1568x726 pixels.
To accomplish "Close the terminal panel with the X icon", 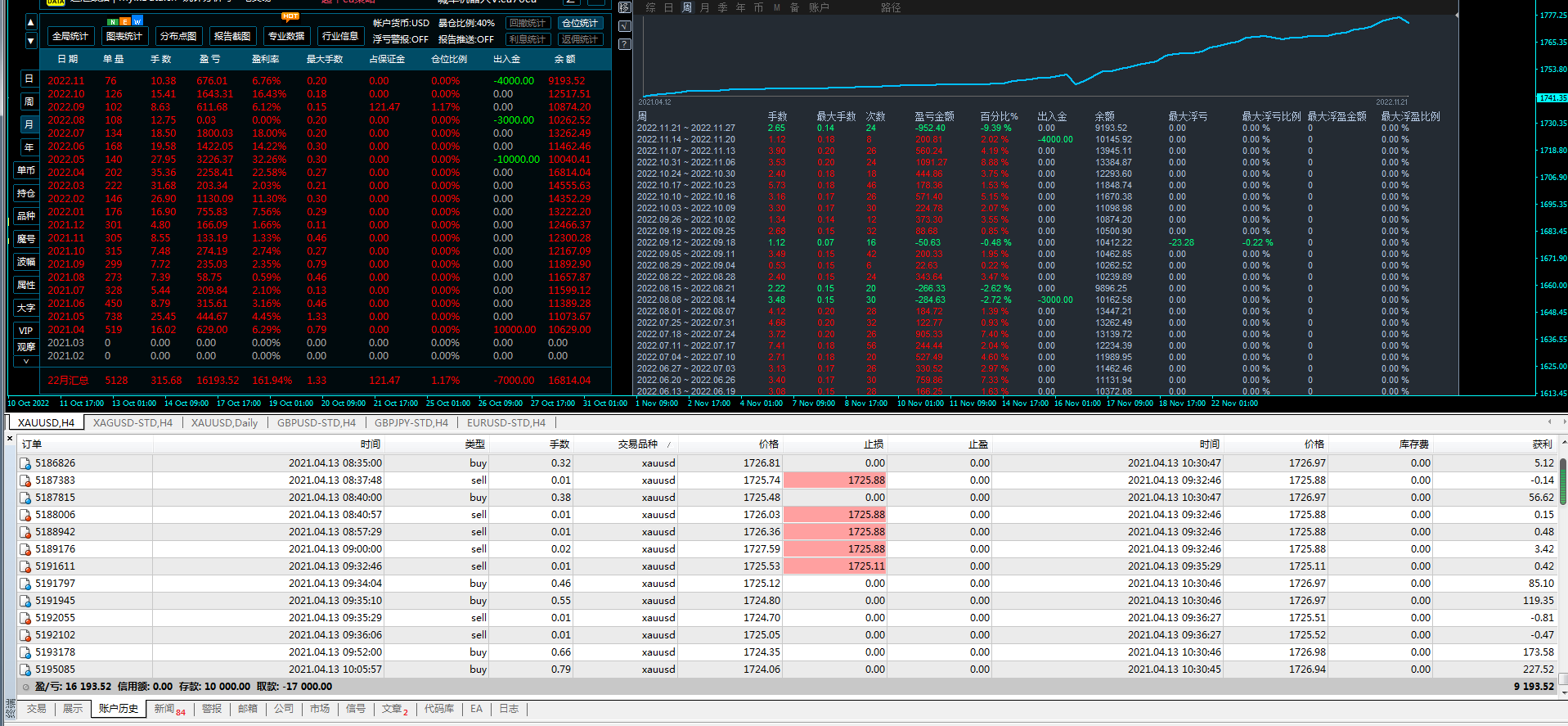I will point(10,440).
